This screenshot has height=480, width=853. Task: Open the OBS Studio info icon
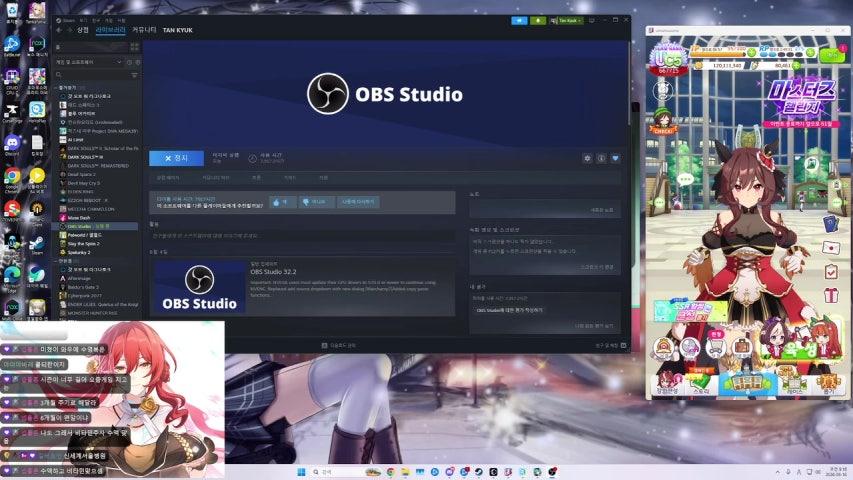(x=601, y=158)
